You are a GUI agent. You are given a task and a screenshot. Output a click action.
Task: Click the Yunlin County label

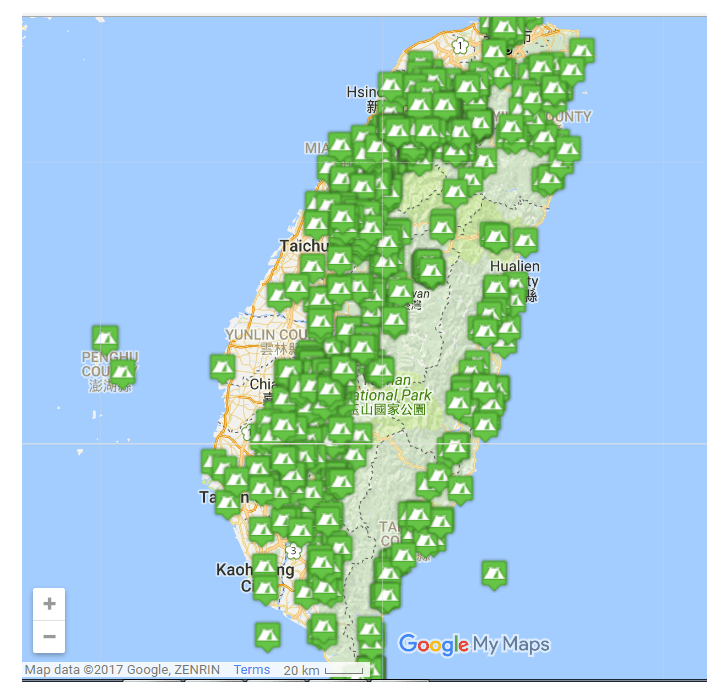[250, 334]
